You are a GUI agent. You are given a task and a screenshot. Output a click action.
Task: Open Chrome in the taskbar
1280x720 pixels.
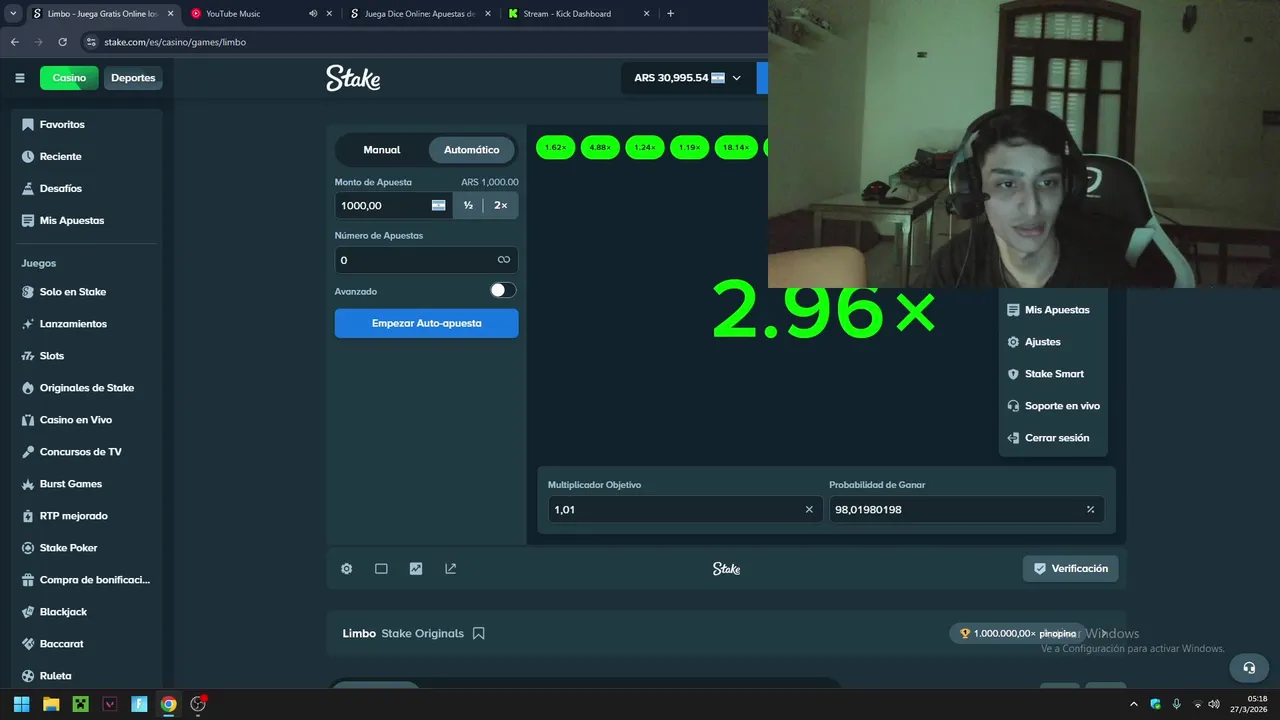tap(169, 704)
